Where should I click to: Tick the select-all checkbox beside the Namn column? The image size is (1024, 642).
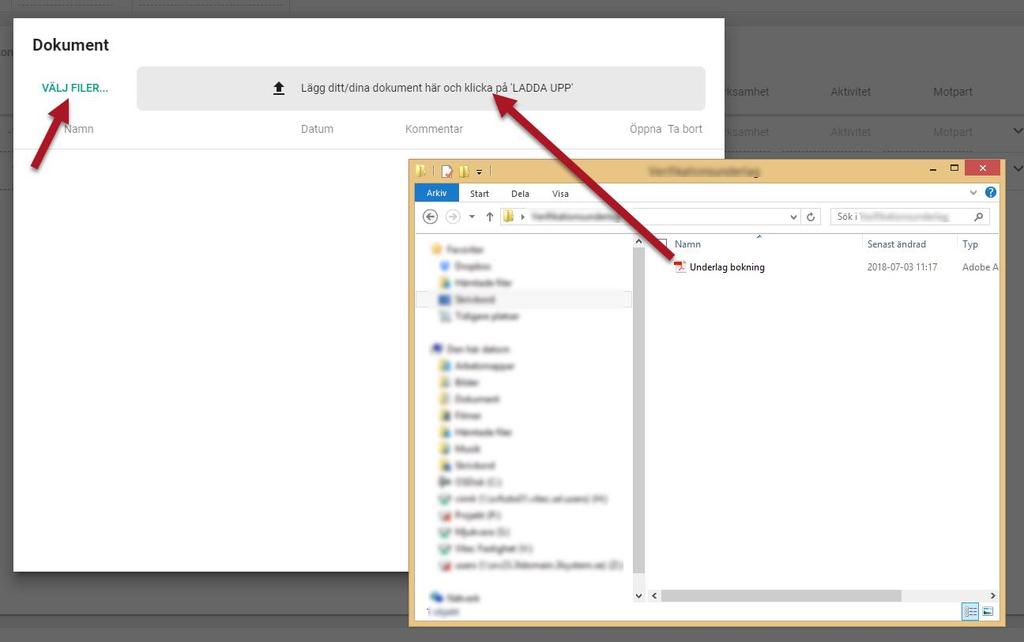pyautogui.click(x=662, y=244)
